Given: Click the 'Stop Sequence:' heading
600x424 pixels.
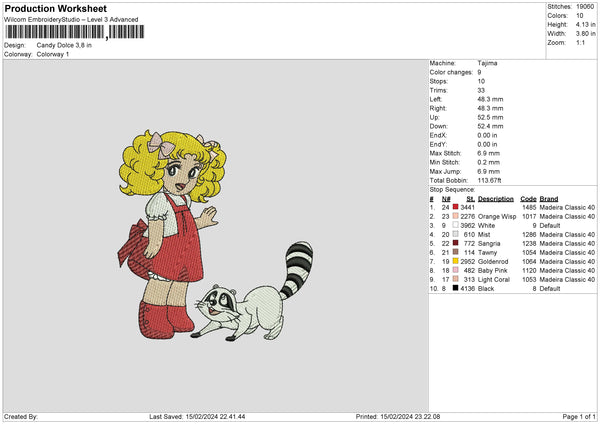Looking at the screenshot, I should 452,189.
